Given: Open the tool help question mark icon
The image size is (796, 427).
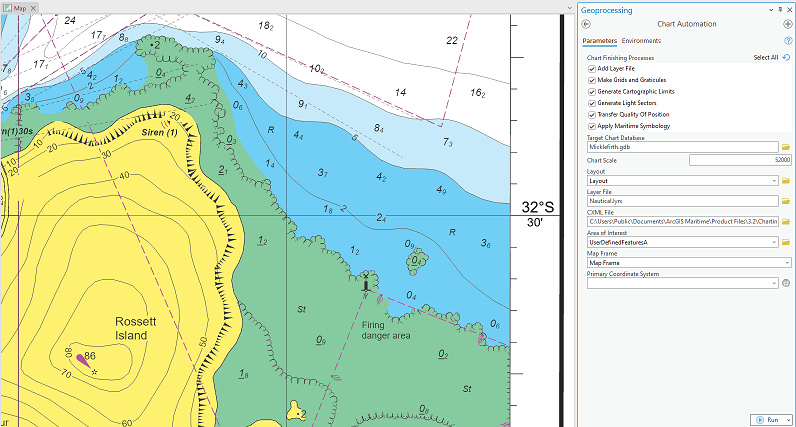Looking at the screenshot, I should click(788, 41).
